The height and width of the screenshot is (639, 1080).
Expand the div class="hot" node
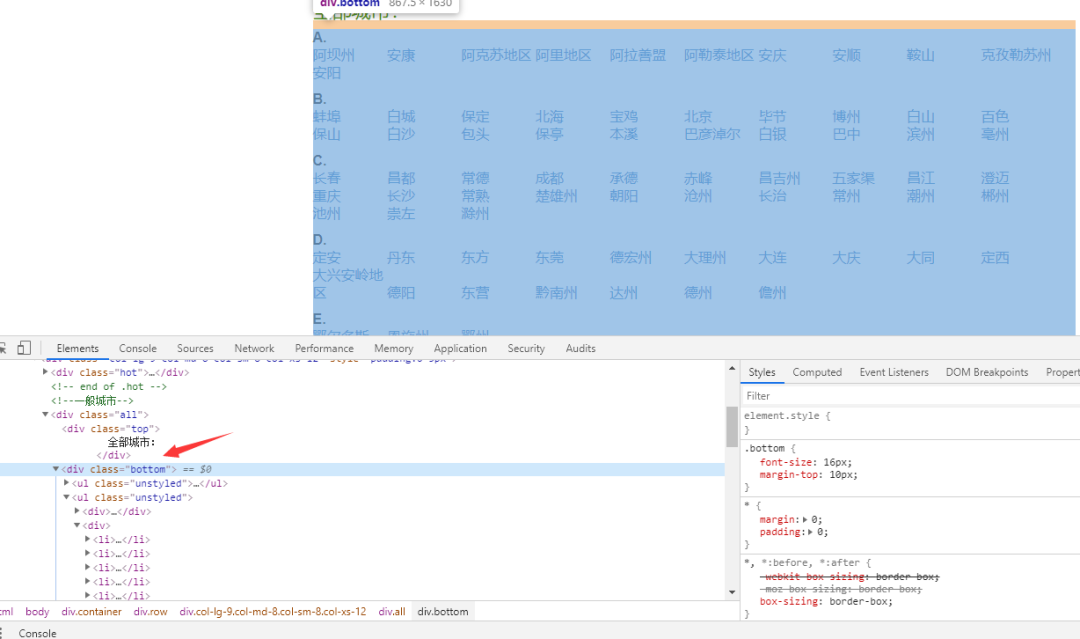tap(45, 372)
